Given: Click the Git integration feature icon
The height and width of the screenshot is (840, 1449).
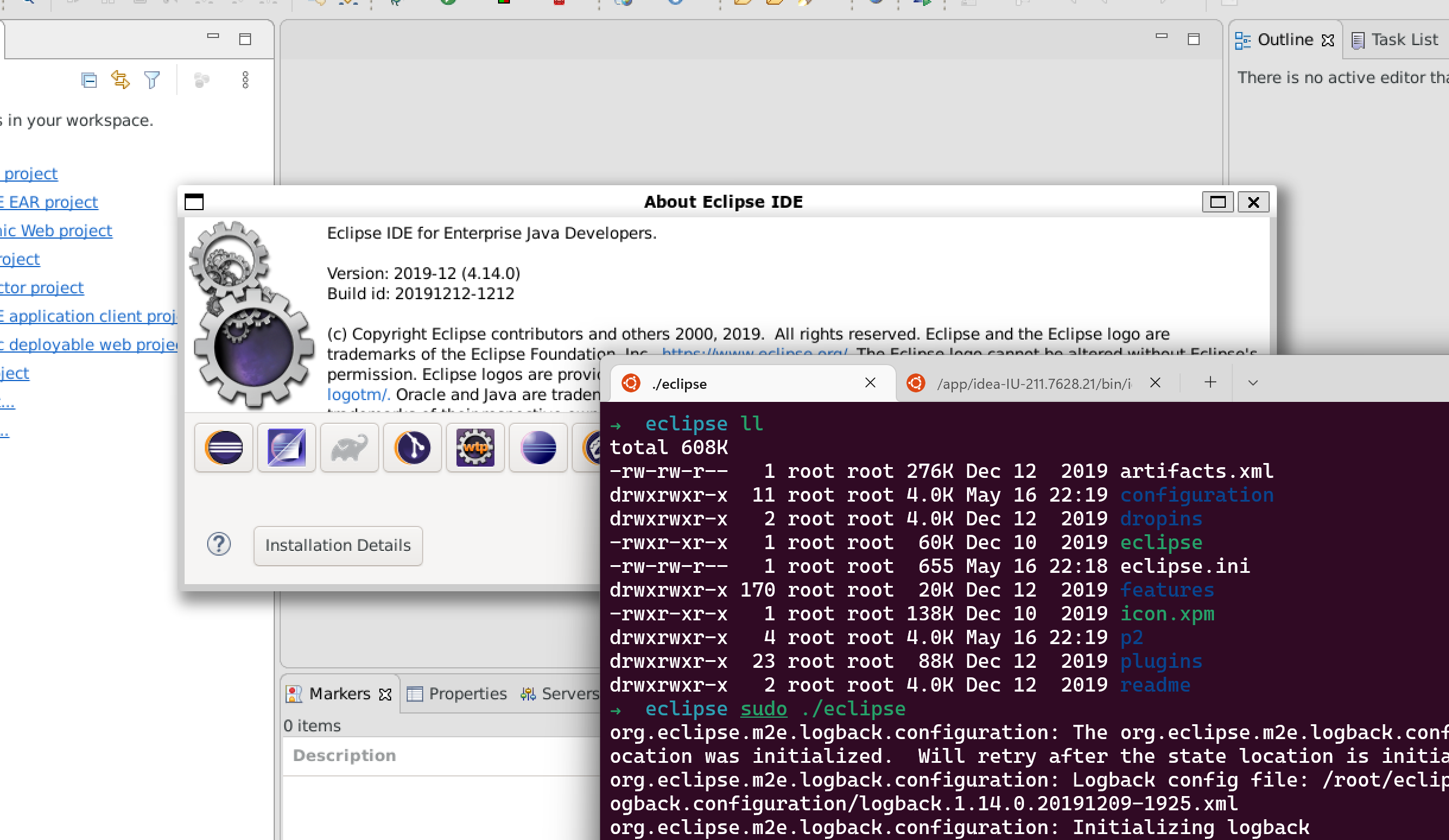Looking at the screenshot, I should [x=412, y=448].
